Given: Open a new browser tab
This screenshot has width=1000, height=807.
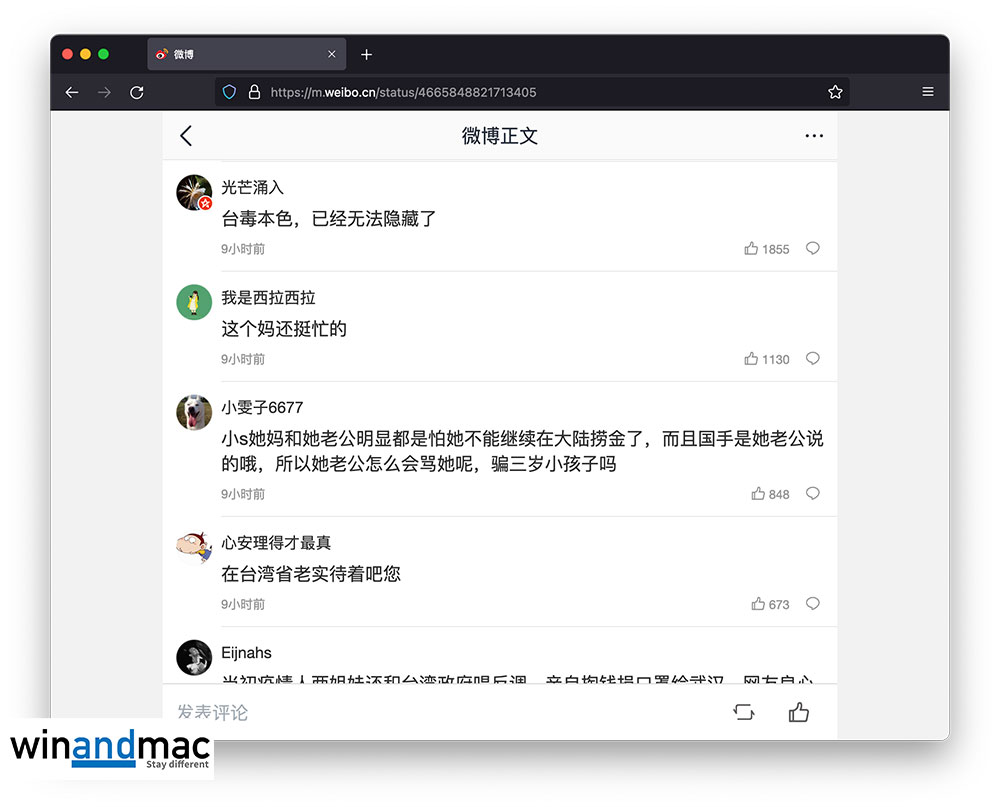Looking at the screenshot, I should (x=366, y=54).
